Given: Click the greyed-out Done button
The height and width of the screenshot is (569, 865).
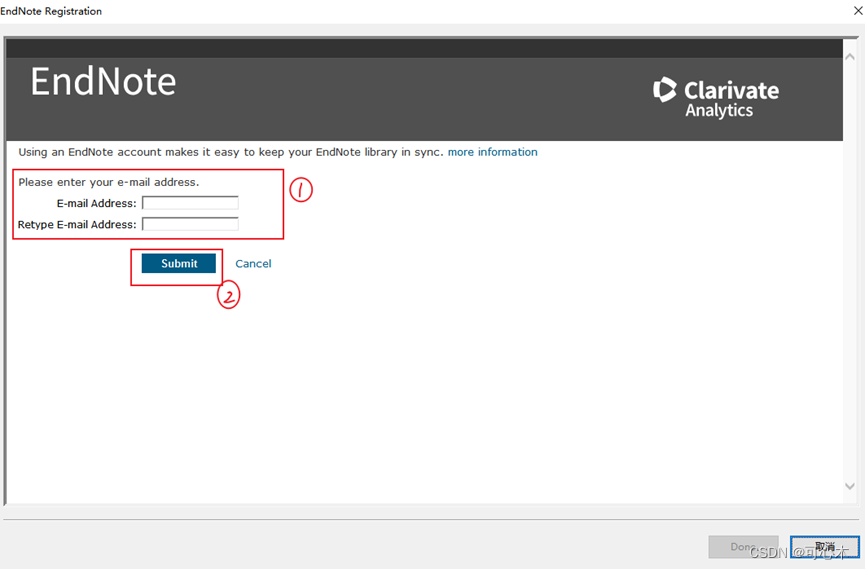Looking at the screenshot, I should [x=743, y=547].
